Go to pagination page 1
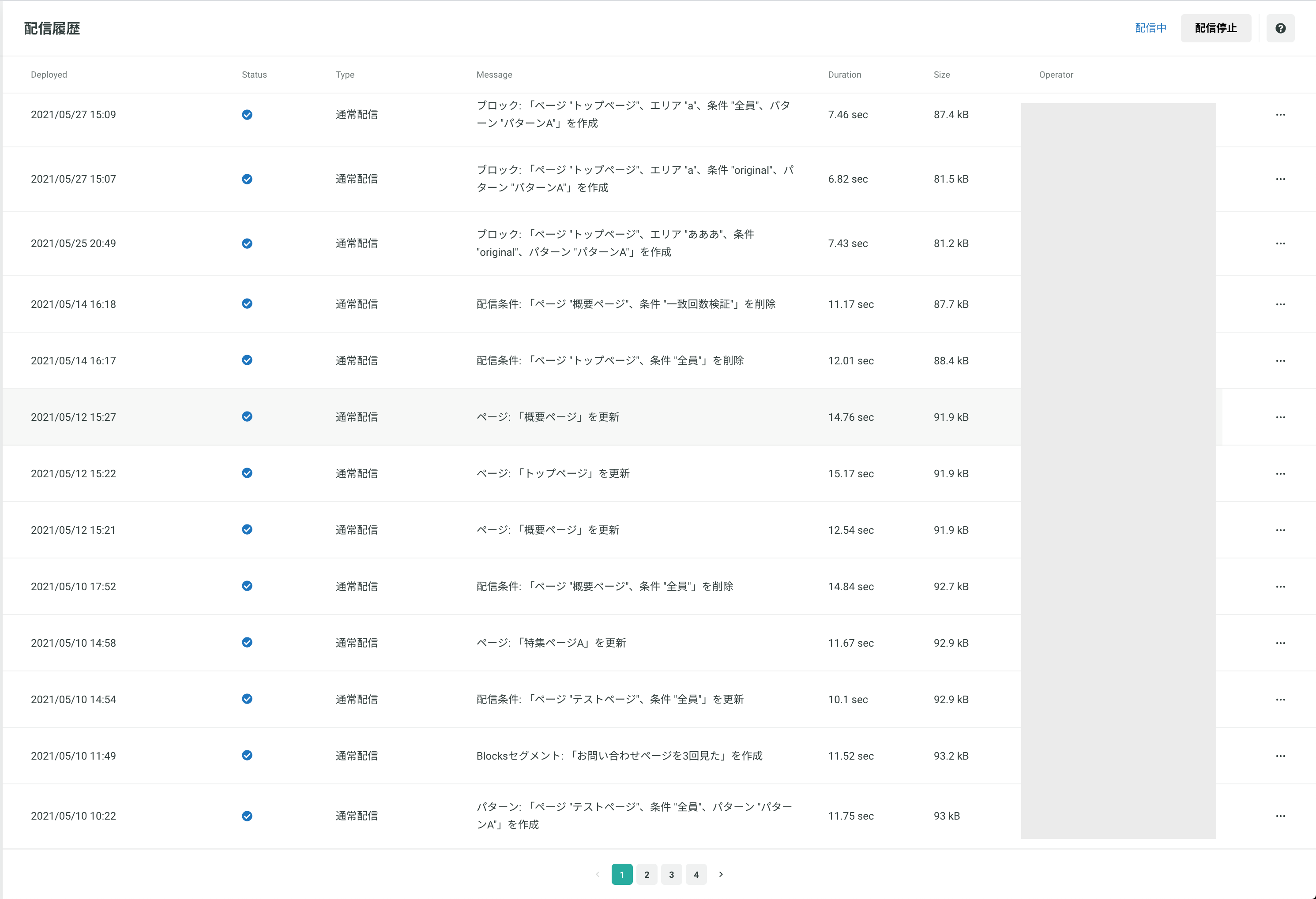The image size is (1316, 899). coord(622,874)
